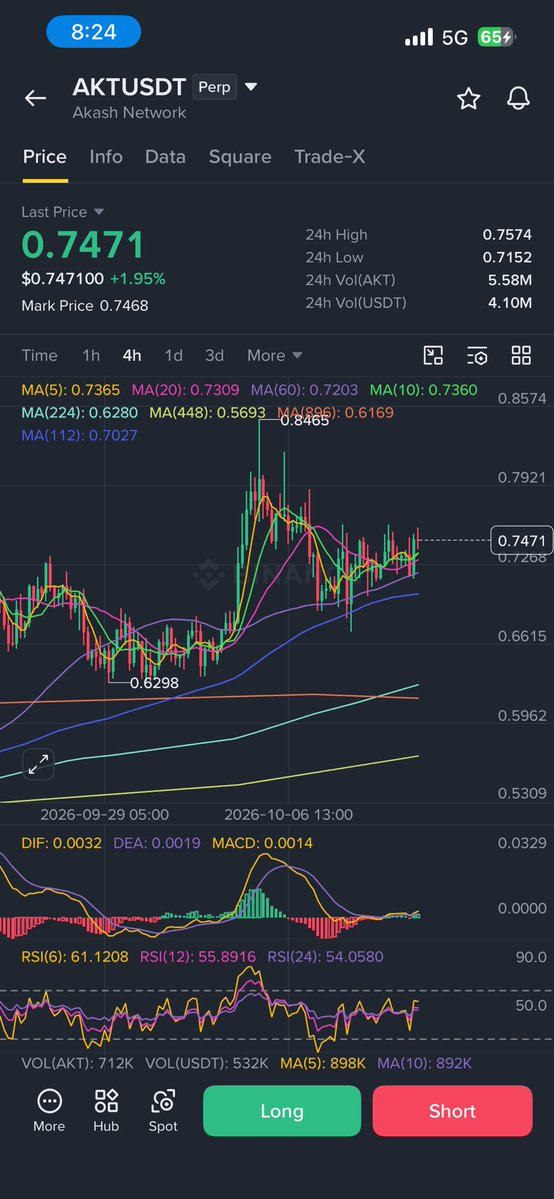The image size is (554, 1199).
Task: Tap the VOL(AKT): 712K label
Action: (78, 1064)
